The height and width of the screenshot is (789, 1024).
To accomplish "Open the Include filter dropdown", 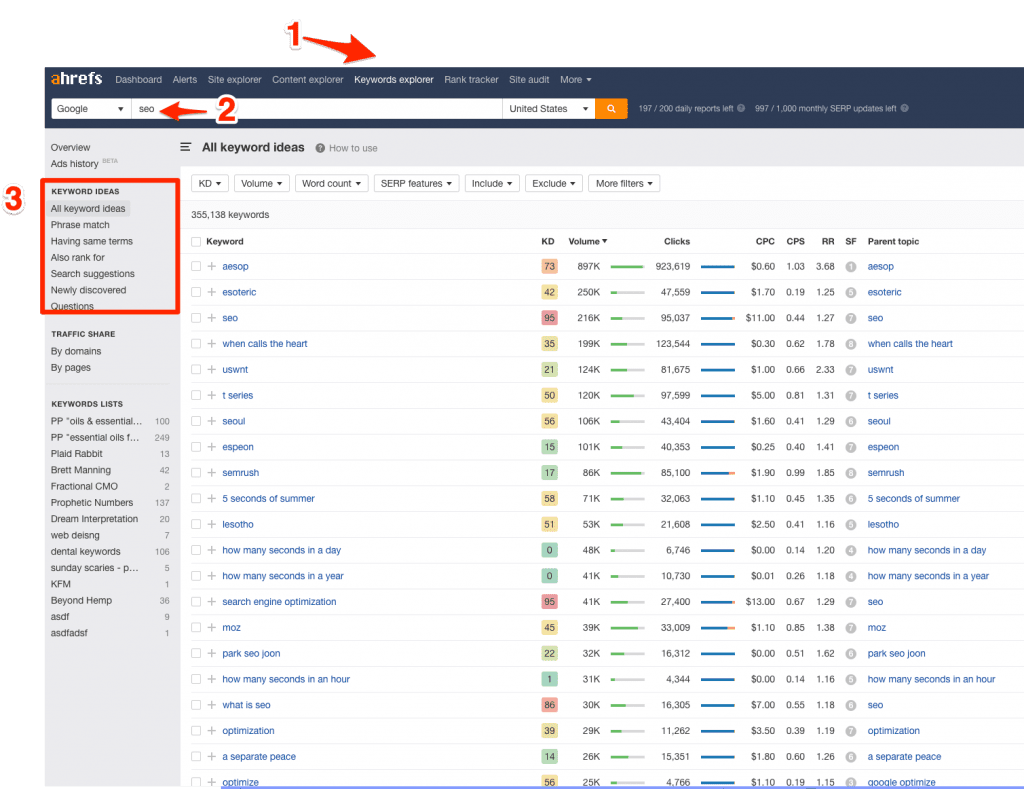I will 492,184.
